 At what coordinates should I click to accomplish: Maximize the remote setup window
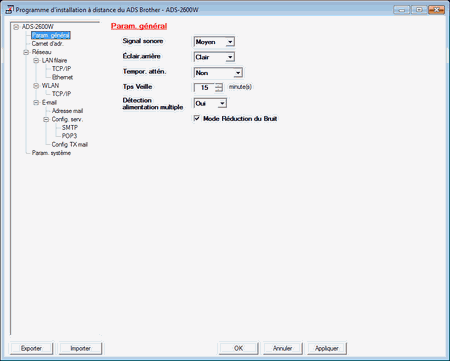pos(419,10)
